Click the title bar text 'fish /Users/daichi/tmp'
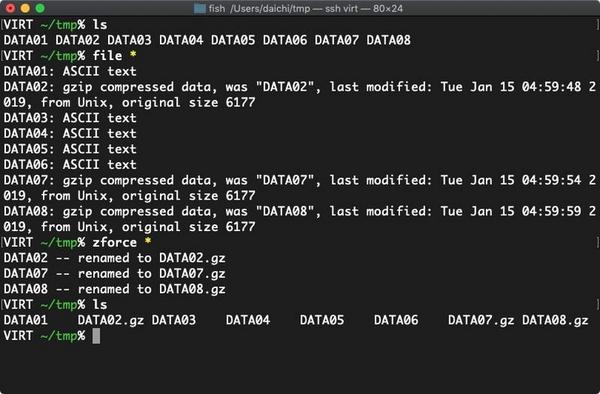The height and width of the screenshot is (394, 600). click(259, 8)
